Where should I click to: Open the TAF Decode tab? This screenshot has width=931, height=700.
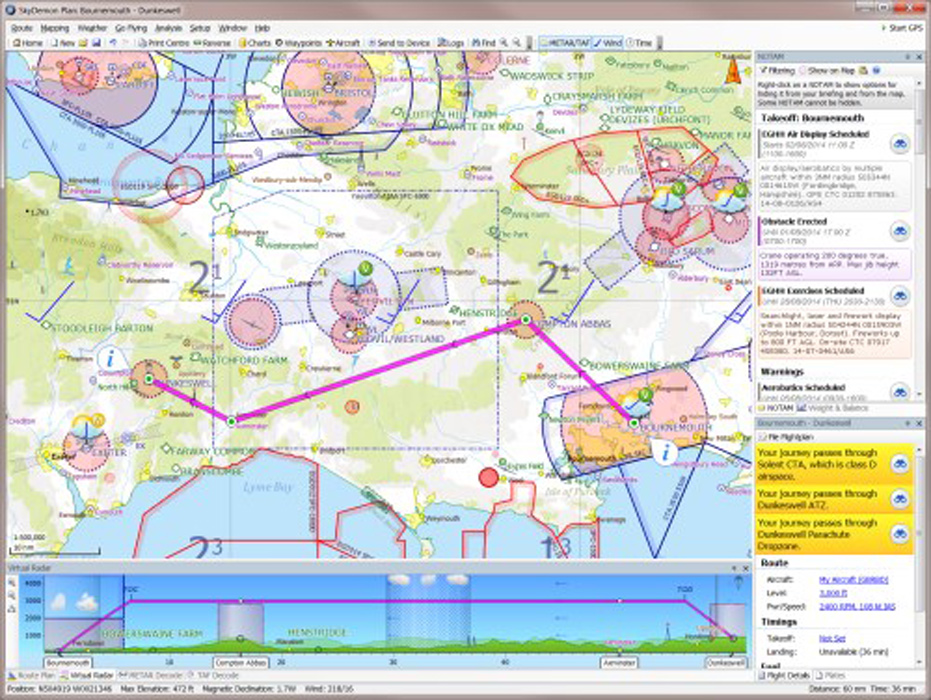click(x=213, y=675)
